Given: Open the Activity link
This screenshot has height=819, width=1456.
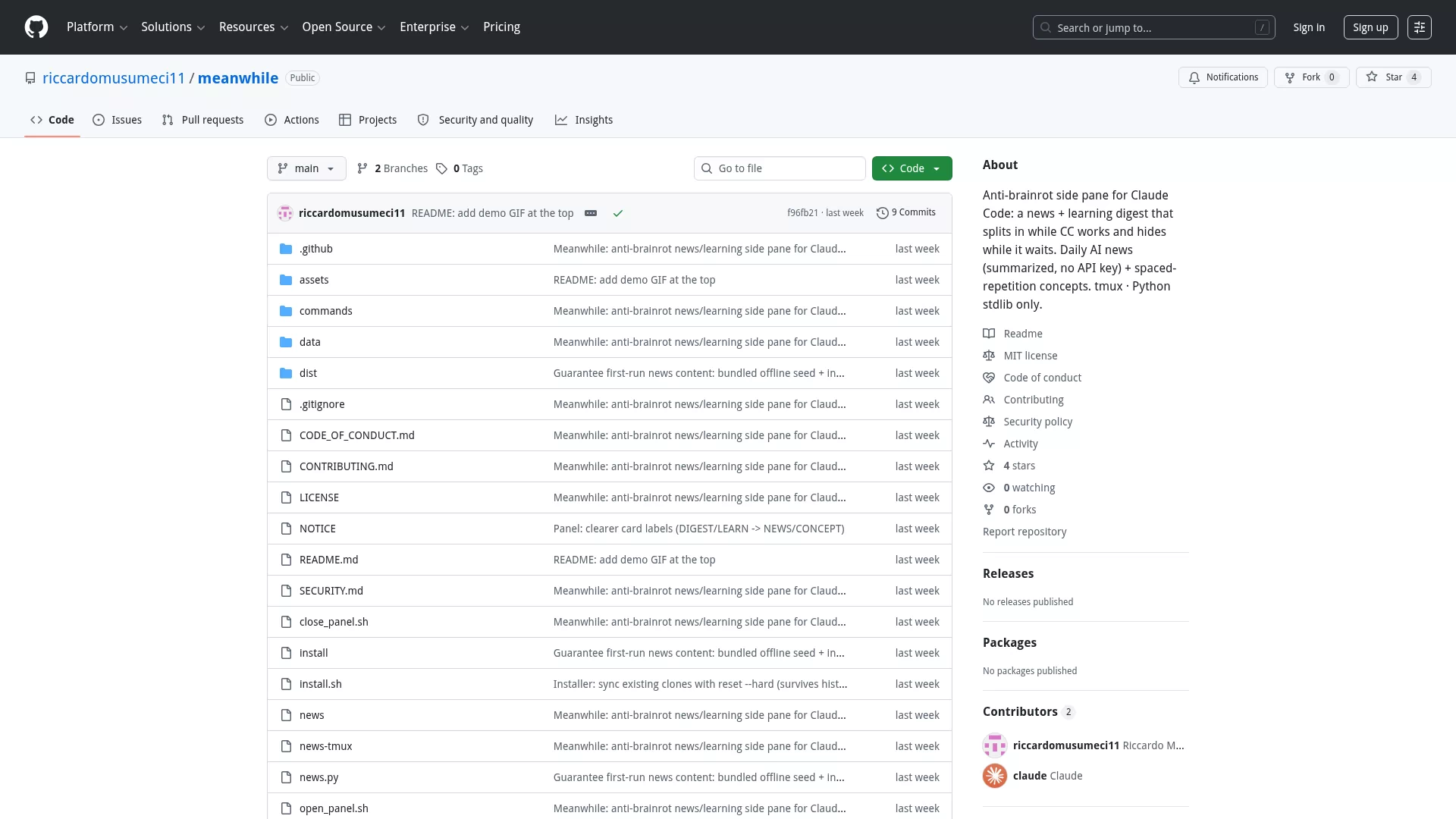Looking at the screenshot, I should pyautogui.click(x=1010, y=444).
